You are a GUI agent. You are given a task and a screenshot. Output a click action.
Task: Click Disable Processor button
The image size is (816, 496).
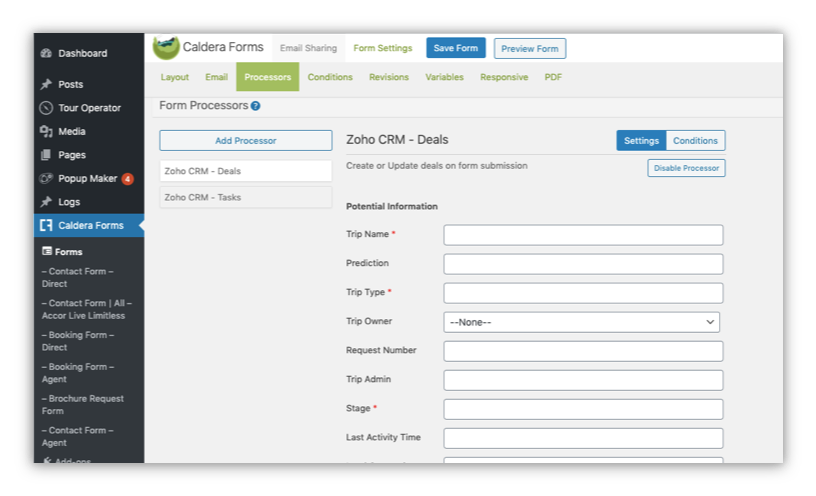pos(686,168)
